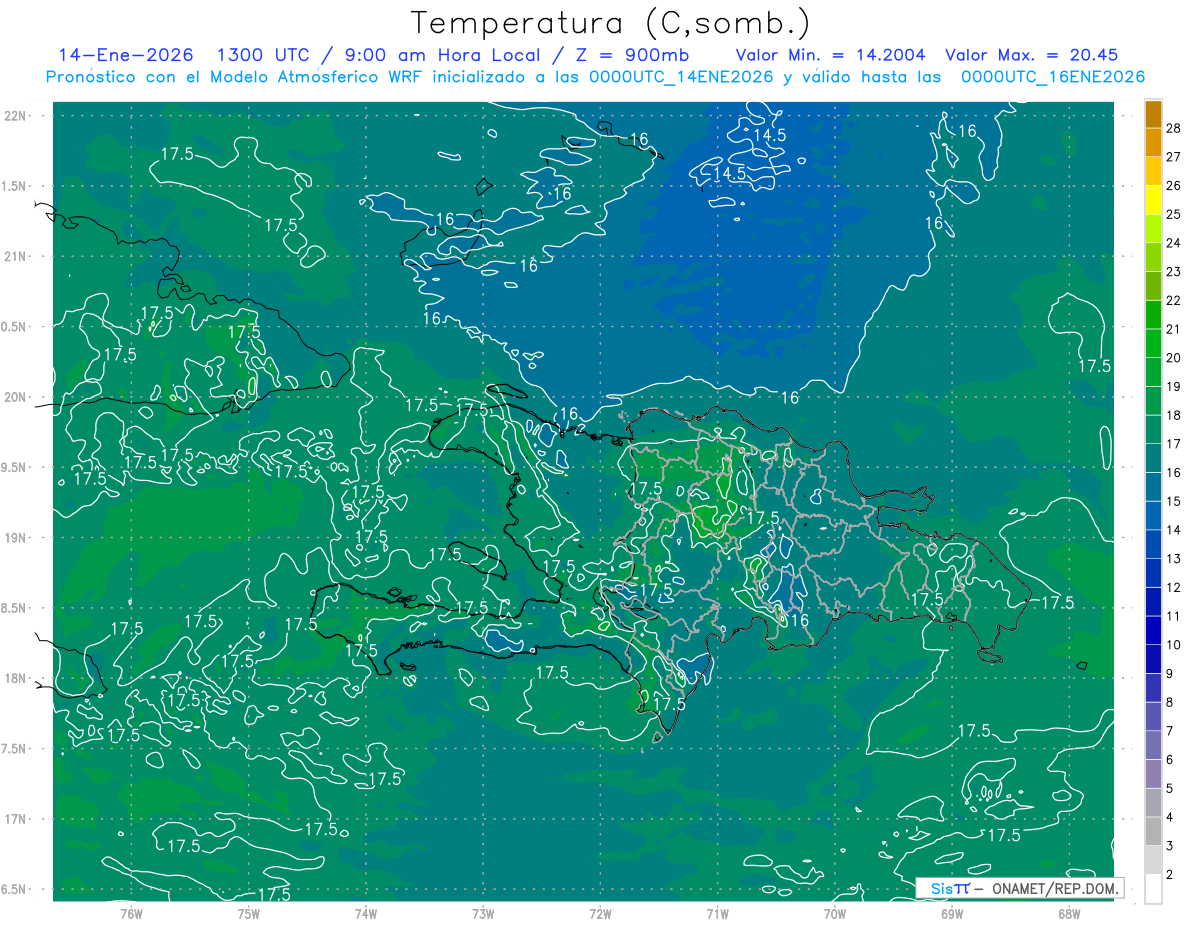Image resolution: width=1200 pixels, height=927 pixels.
Task: Click the colorbar value label "24"
Action: (1174, 242)
